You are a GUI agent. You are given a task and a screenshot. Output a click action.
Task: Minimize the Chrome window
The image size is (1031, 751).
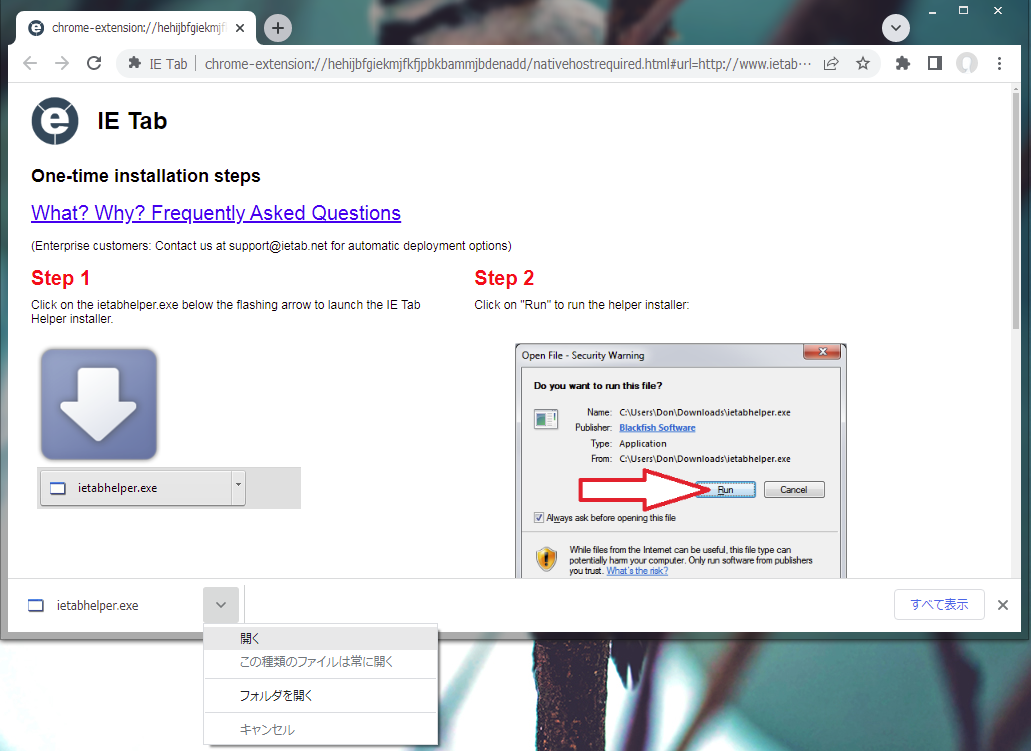click(932, 11)
